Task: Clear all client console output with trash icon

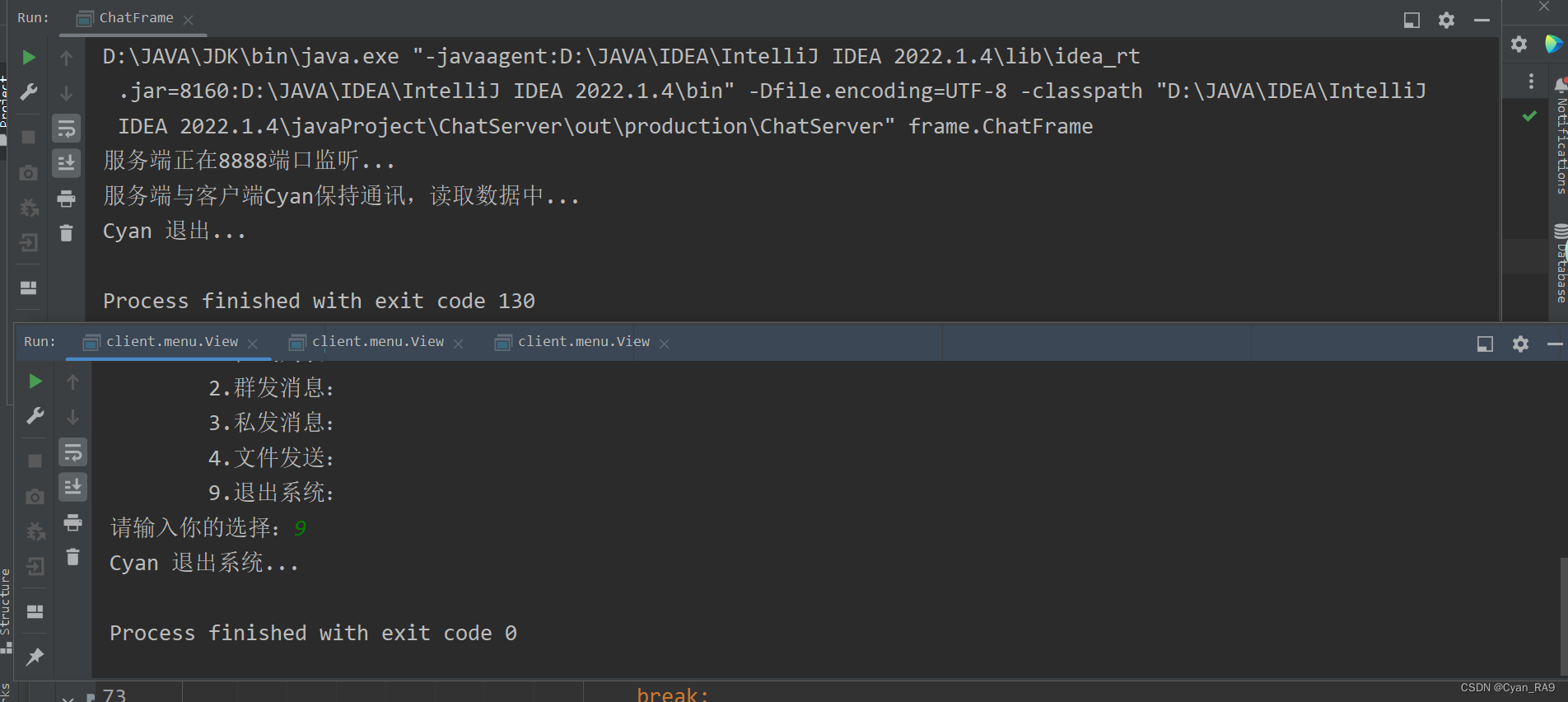Action: click(73, 557)
